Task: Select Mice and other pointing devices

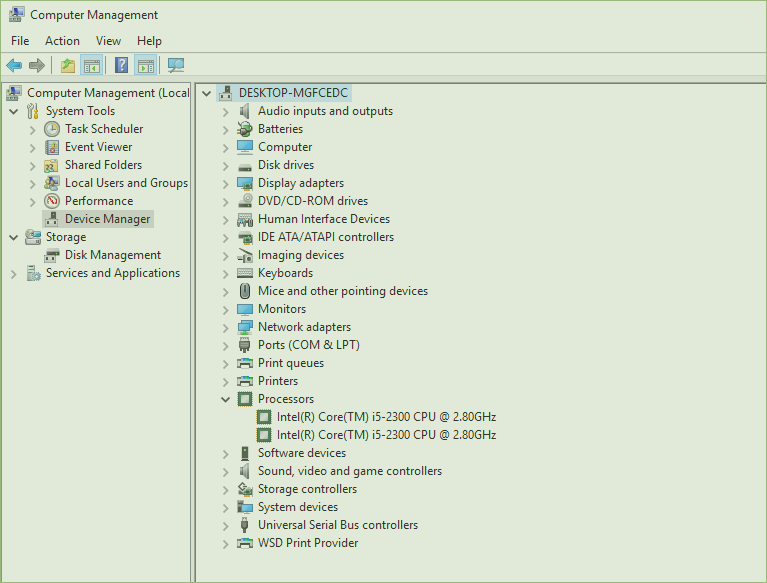Action: tap(342, 291)
